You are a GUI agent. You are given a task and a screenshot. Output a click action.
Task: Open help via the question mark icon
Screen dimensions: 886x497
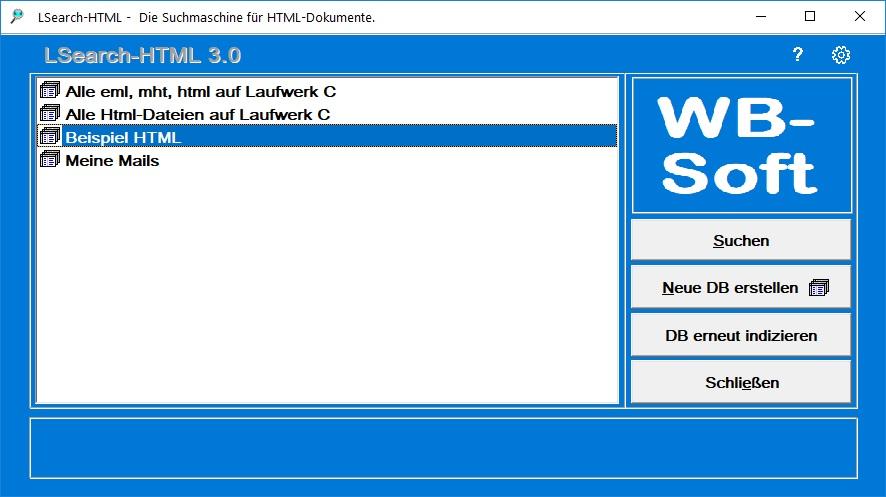(x=797, y=55)
